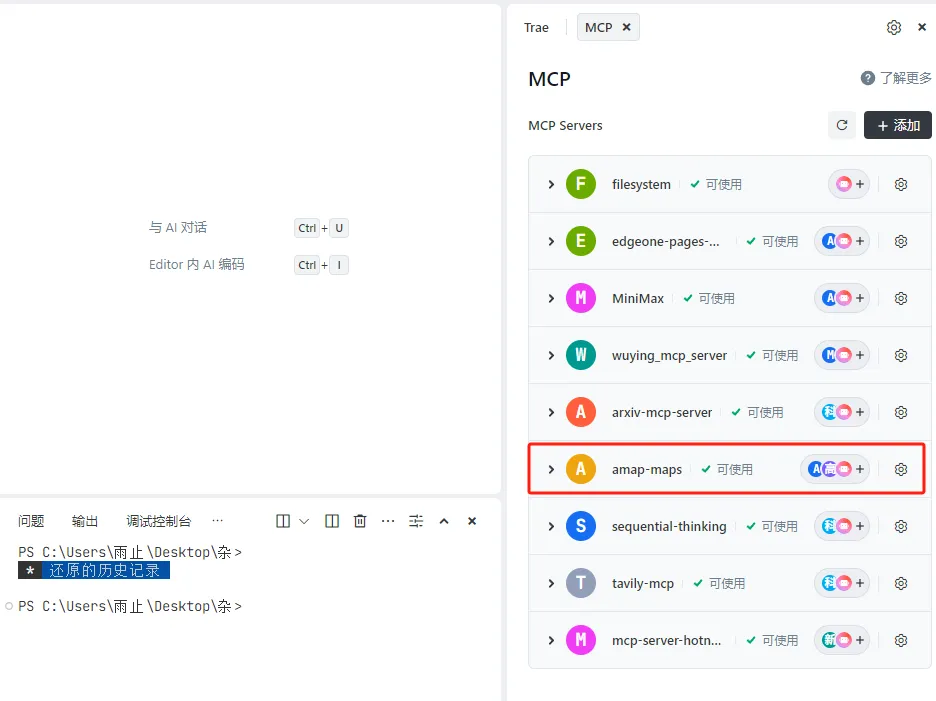Click the more actions ellipsis in terminal panel
Screen dimensions: 936x701
click(x=387, y=520)
